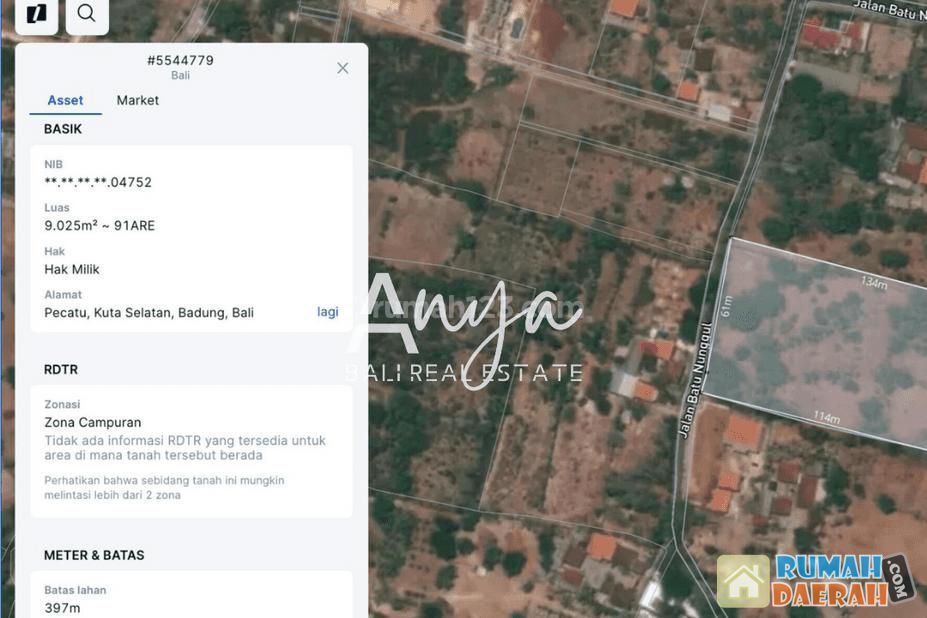Click the Batas lahan 397m value

point(62,608)
